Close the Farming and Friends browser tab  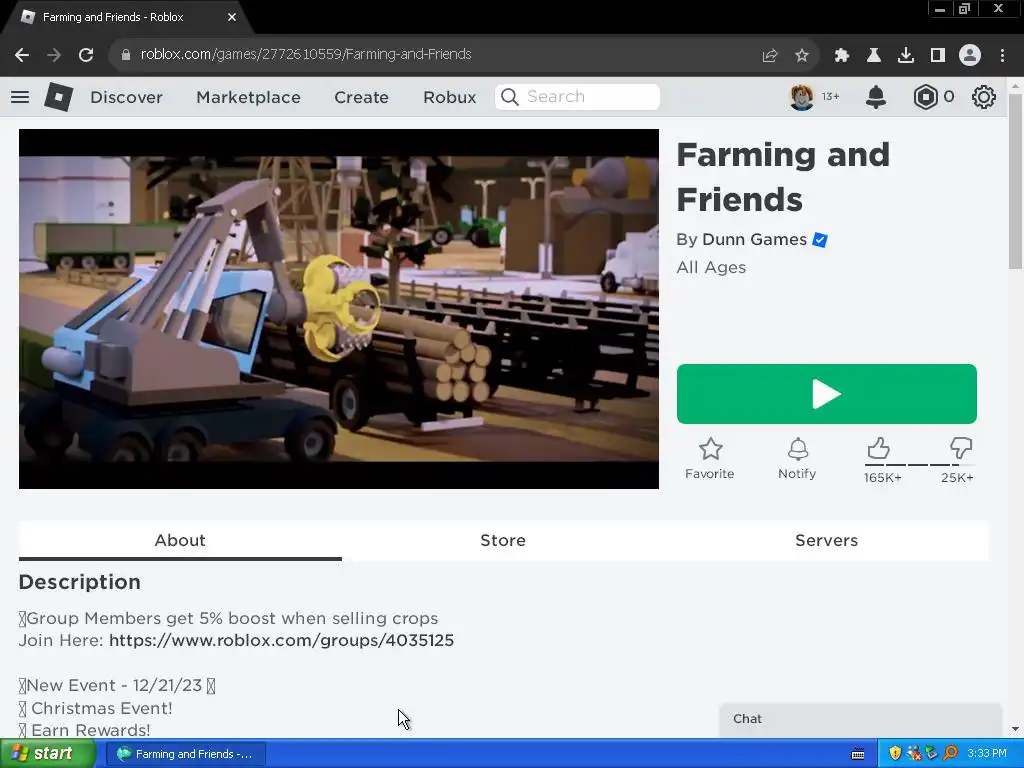point(232,17)
